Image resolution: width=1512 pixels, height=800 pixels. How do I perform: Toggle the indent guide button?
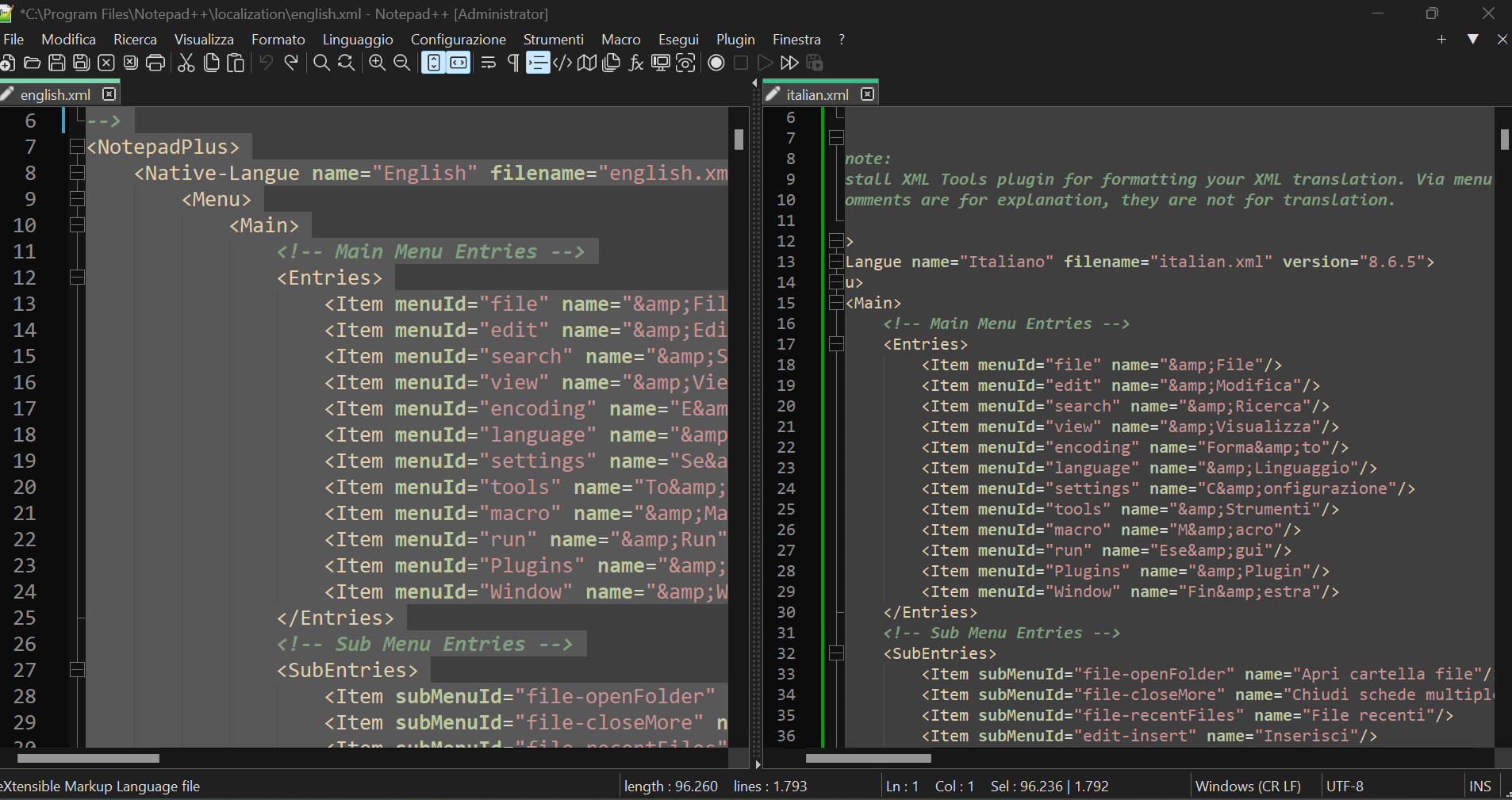coord(538,63)
